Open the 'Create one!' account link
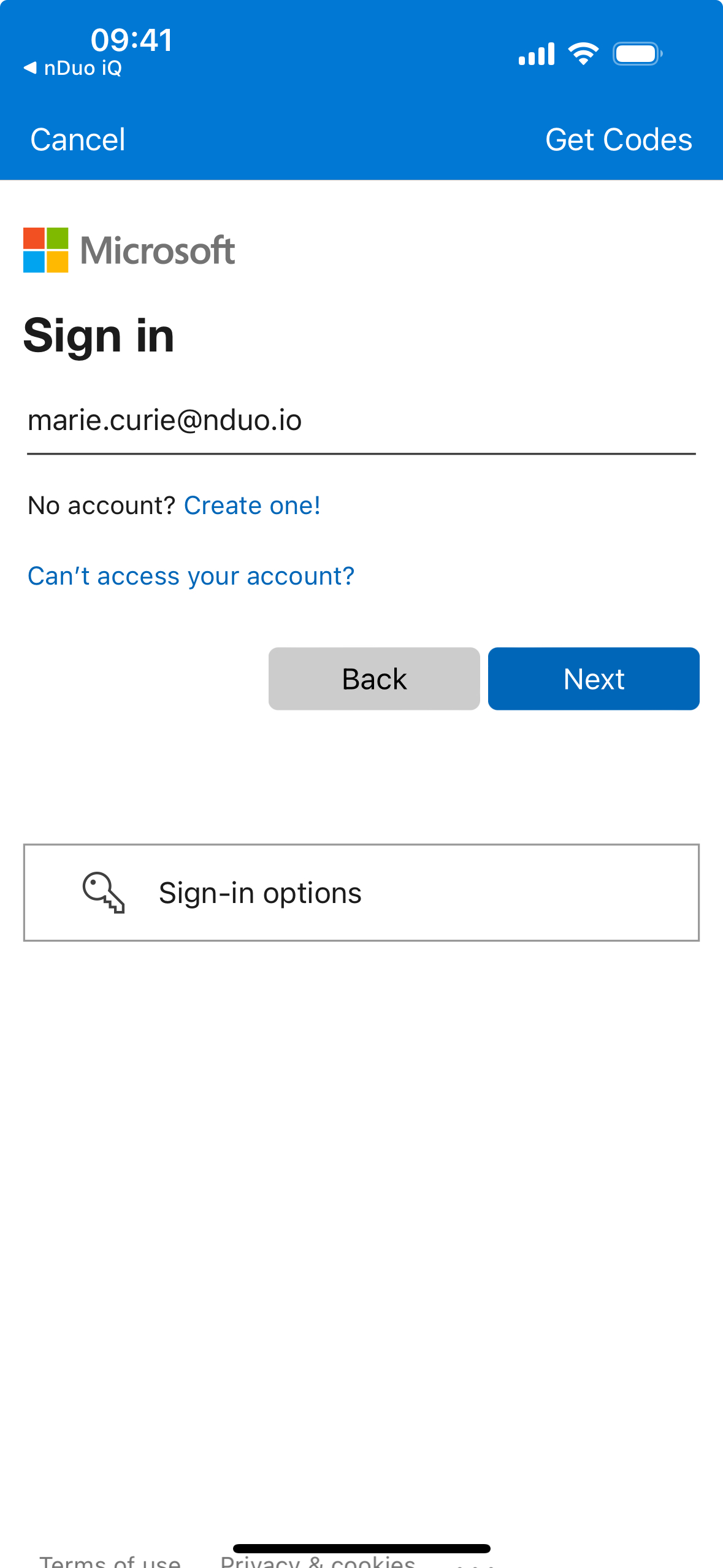 tap(252, 506)
